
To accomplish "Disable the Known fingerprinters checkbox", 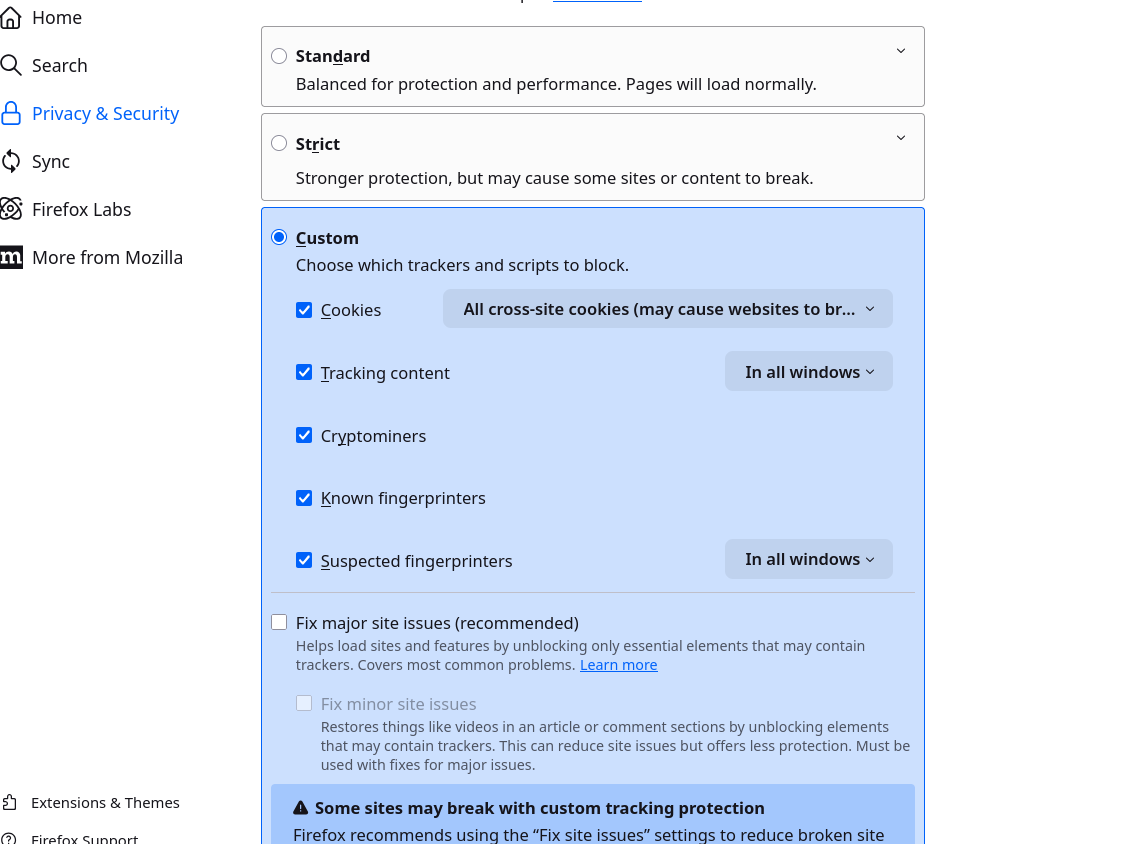I will 304,497.
